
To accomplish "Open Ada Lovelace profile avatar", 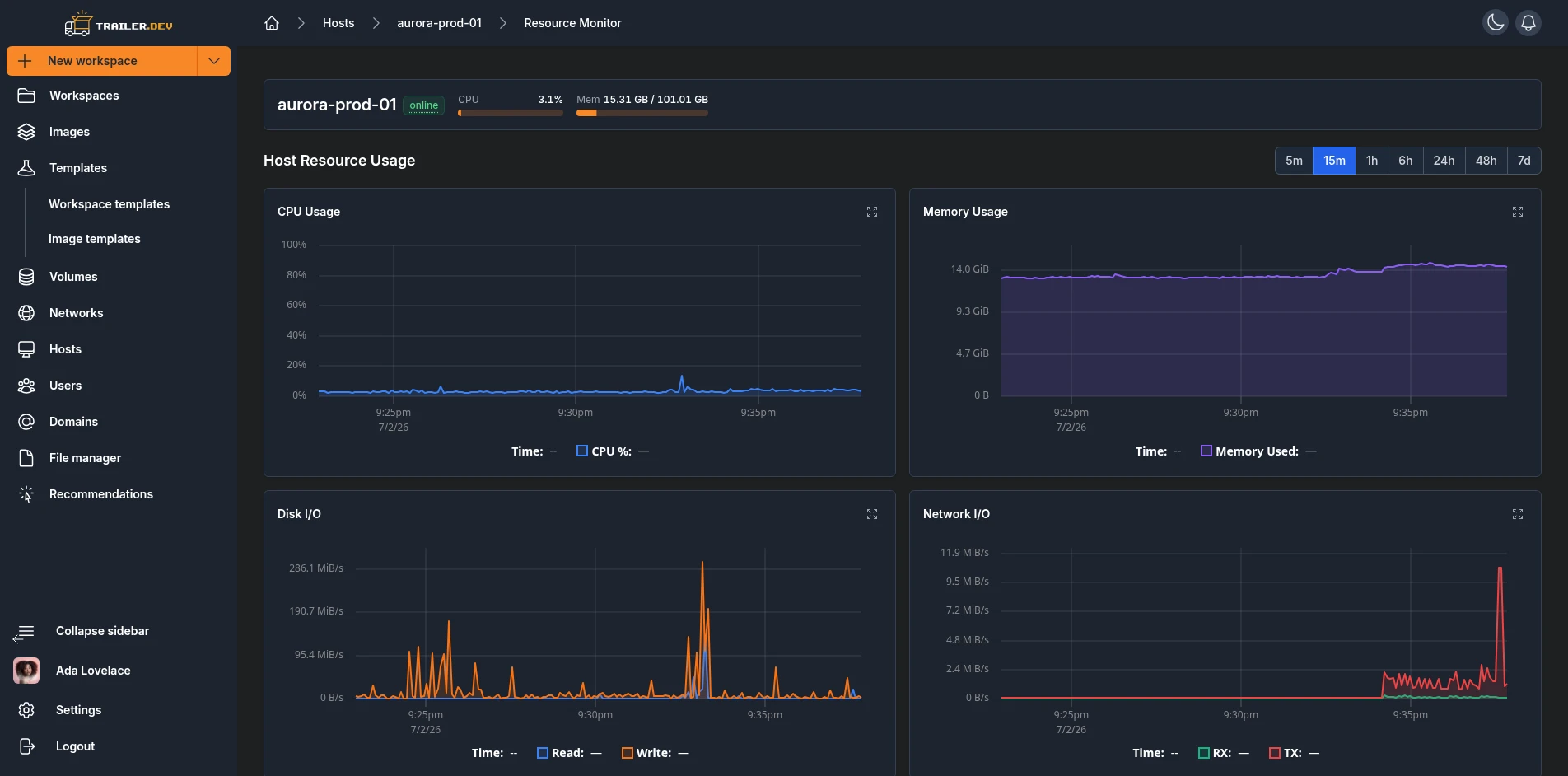I will pos(26,671).
